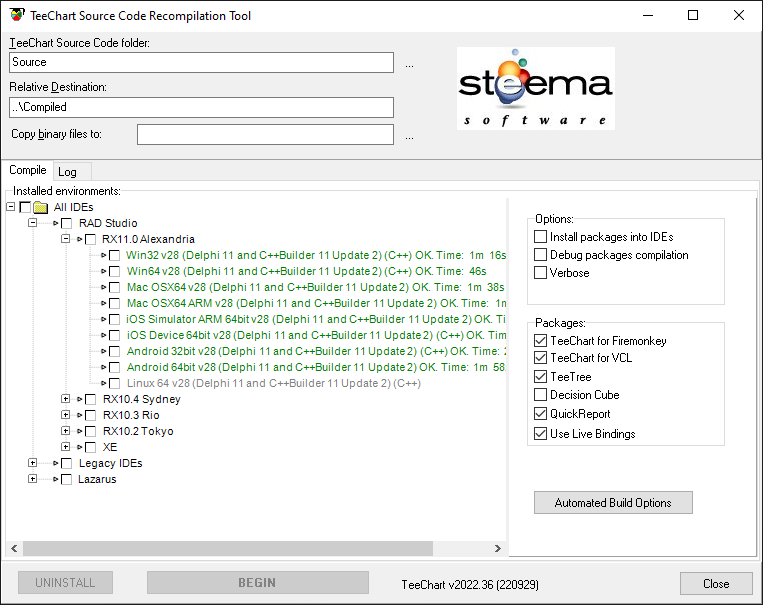This screenshot has width=763, height=605.
Task: Click the Steema software logo
Action: [x=536, y=89]
